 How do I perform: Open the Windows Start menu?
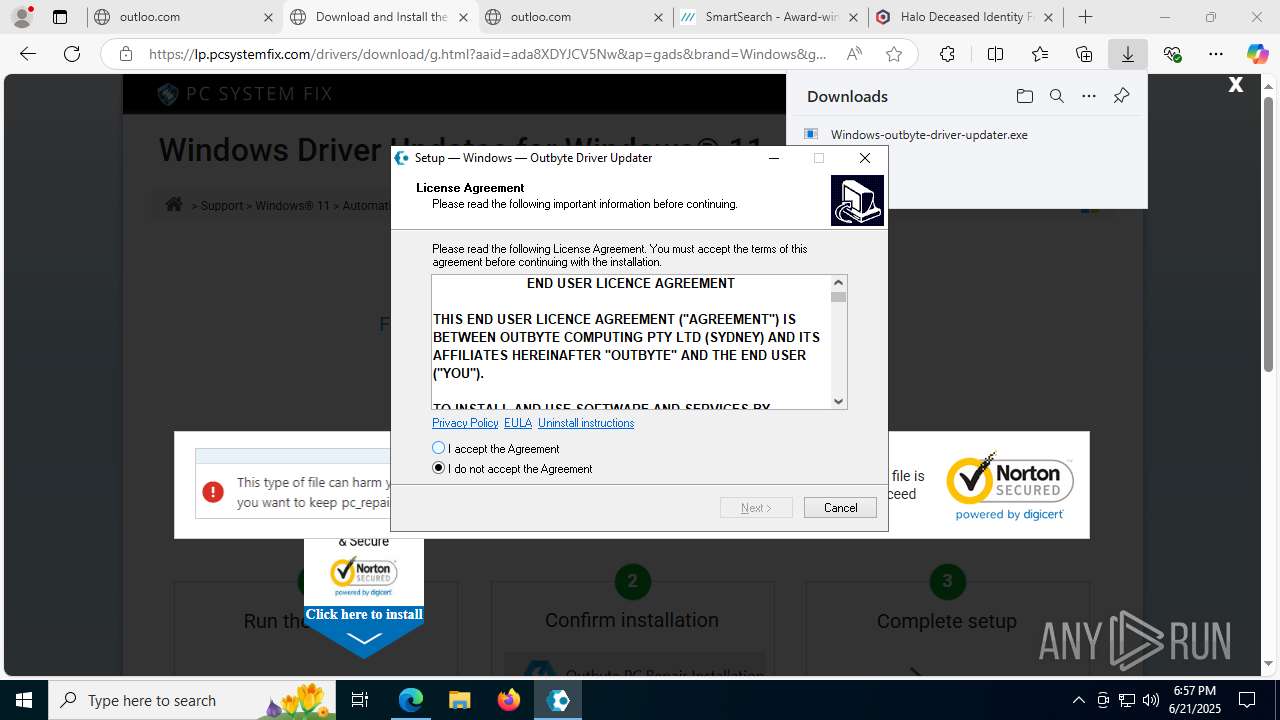point(24,700)
